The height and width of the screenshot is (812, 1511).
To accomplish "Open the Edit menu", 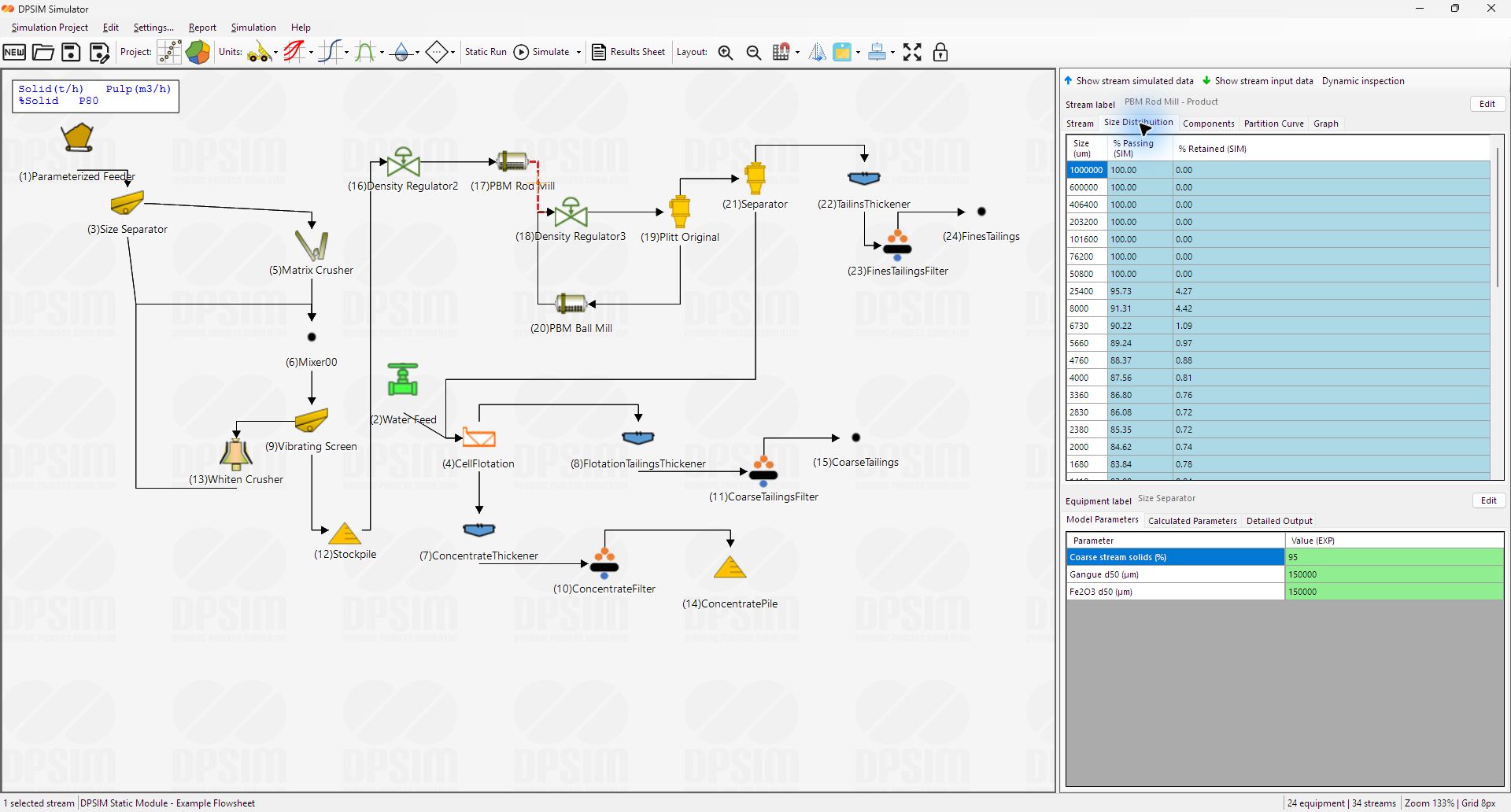I will (x=111, y=28).
